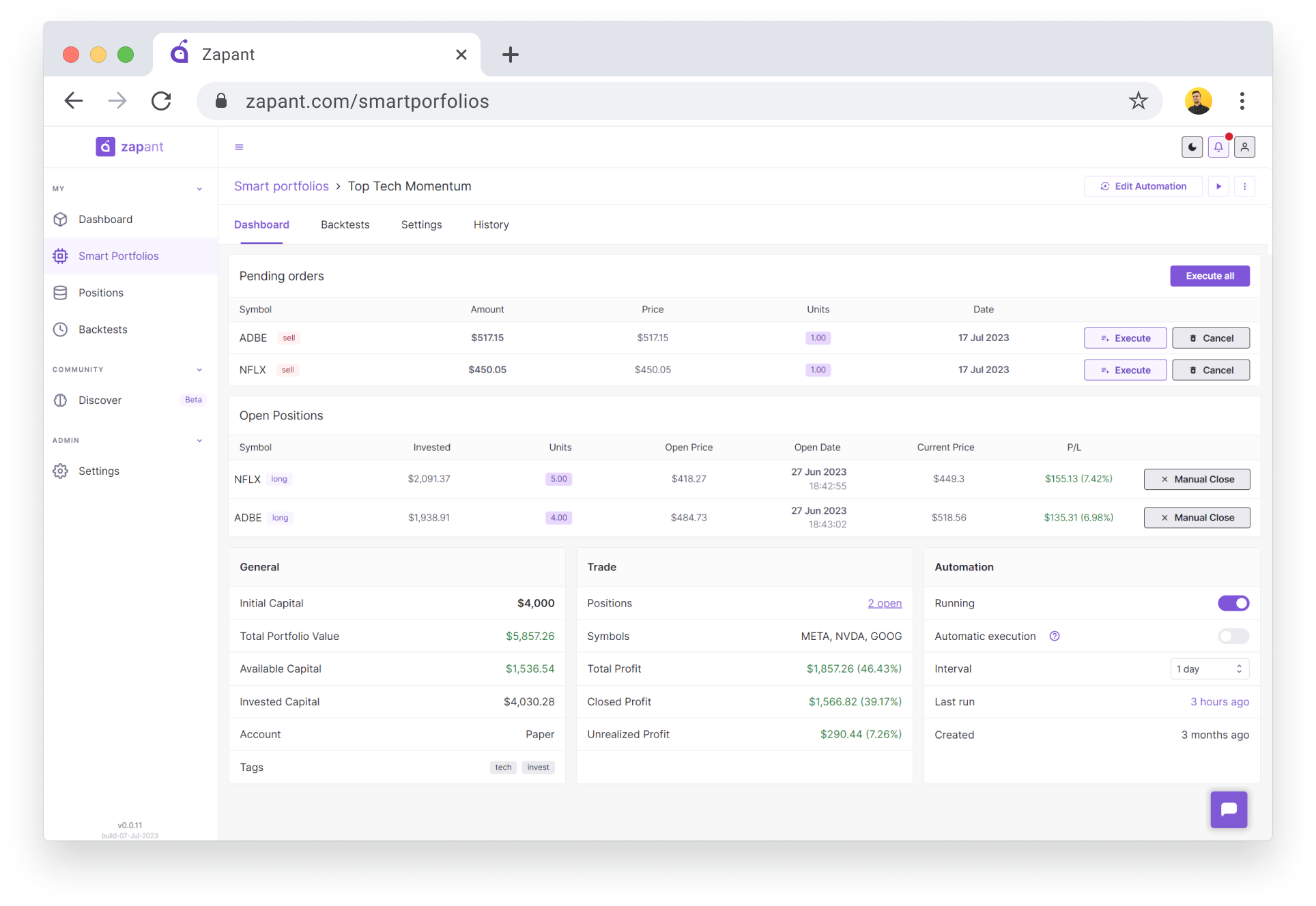Click the Total Portfolio Value $5,857.26
This screenshot has width=1316, height=906.
pos(530,637)
